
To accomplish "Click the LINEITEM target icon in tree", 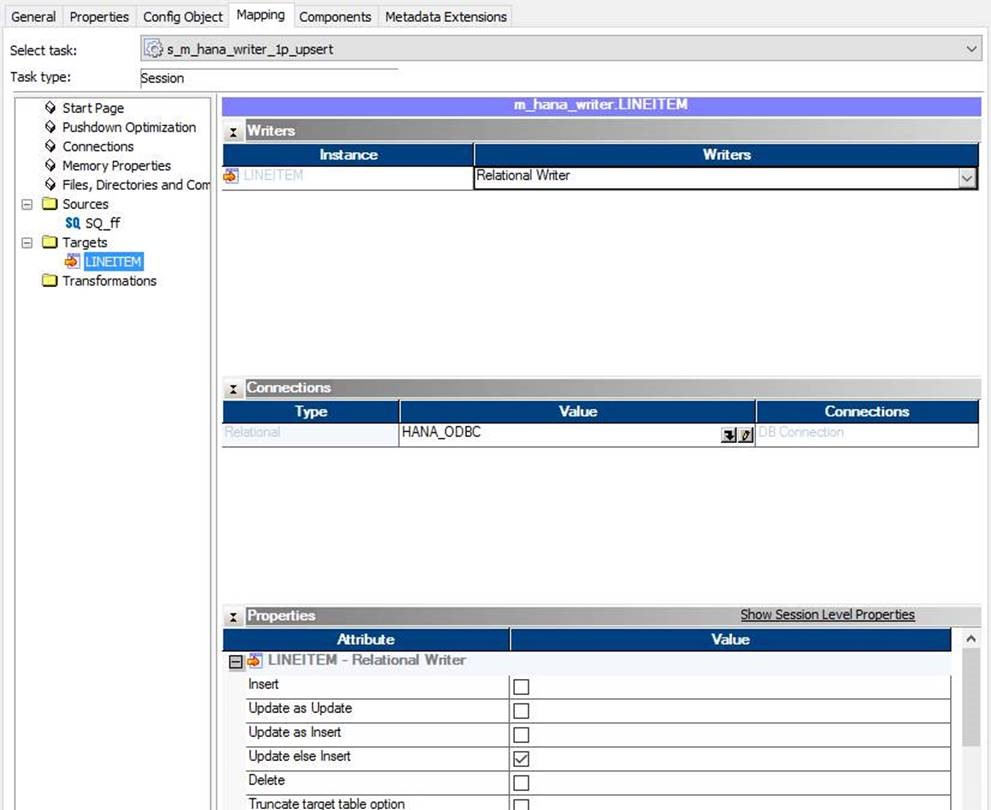I will click(x=72, y=261).
